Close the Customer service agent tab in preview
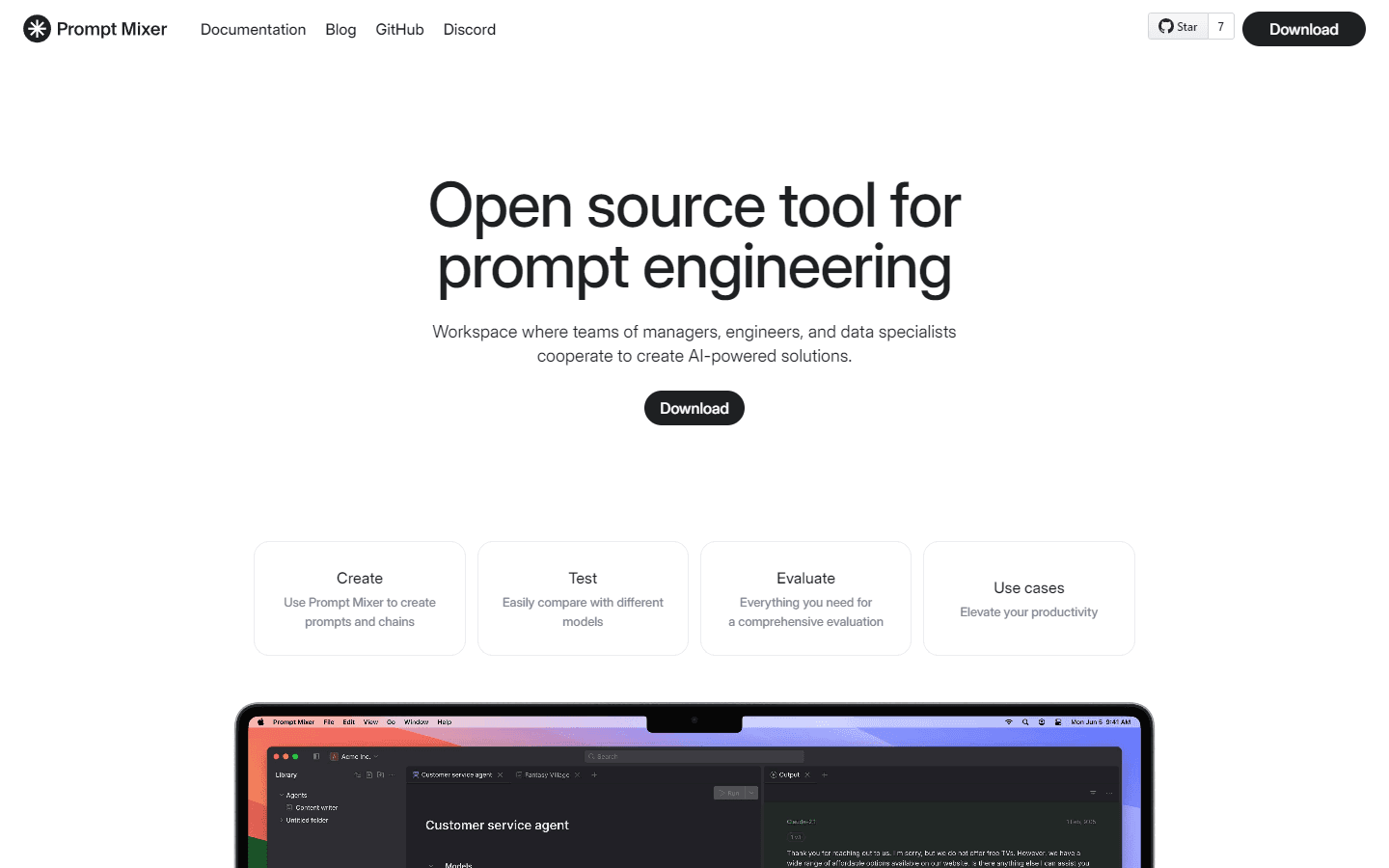Screen dimensions: 1389x868 [500, 774]
